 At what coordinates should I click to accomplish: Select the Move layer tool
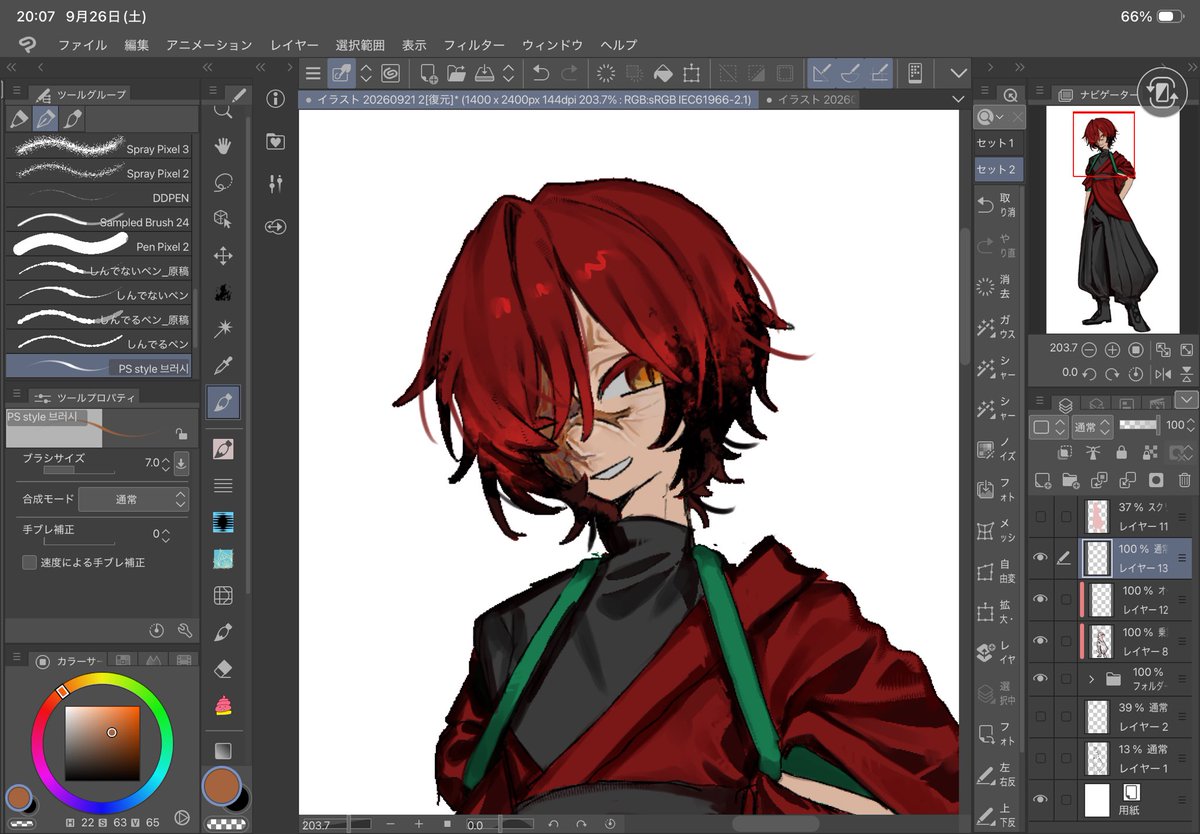tap(223, 256)
